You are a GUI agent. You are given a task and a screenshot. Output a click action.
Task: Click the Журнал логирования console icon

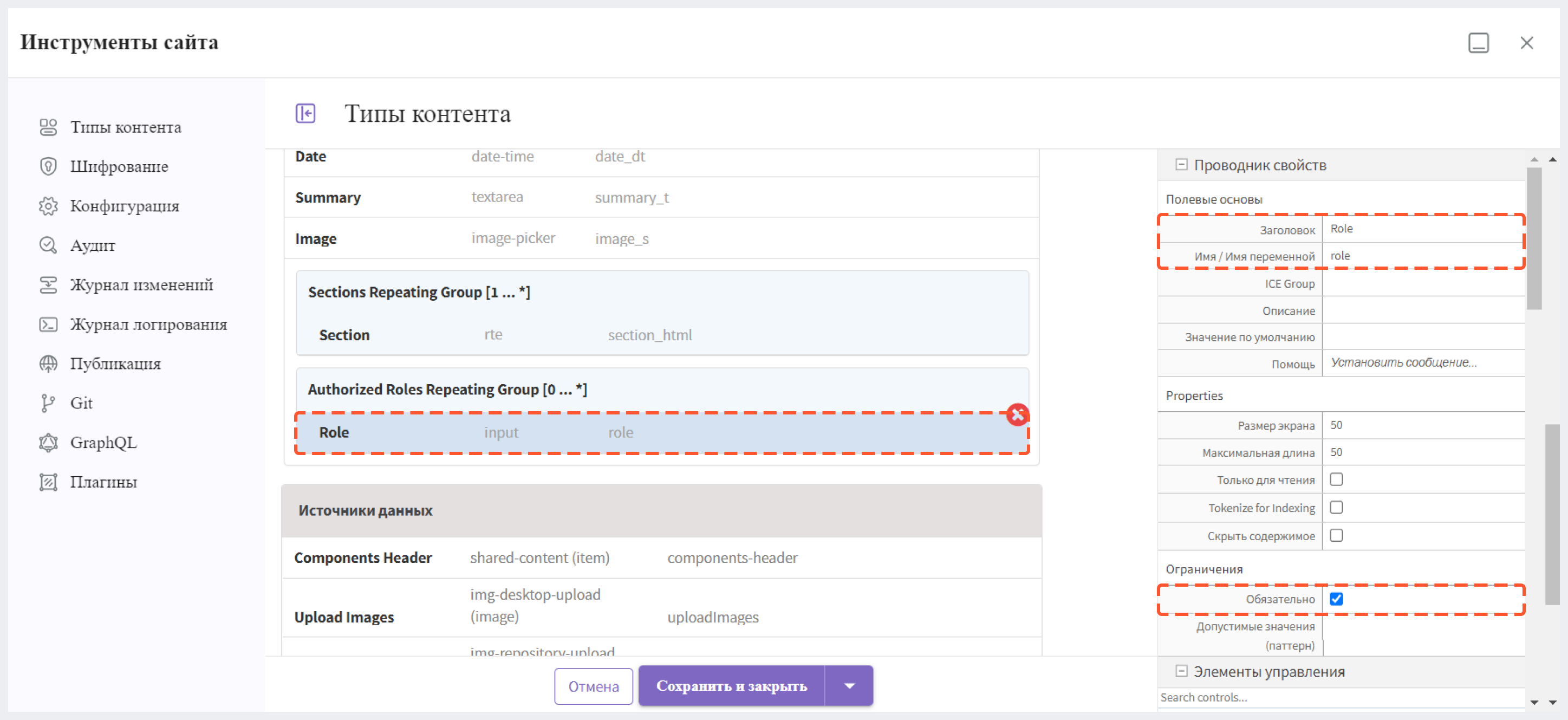(48, 325)
